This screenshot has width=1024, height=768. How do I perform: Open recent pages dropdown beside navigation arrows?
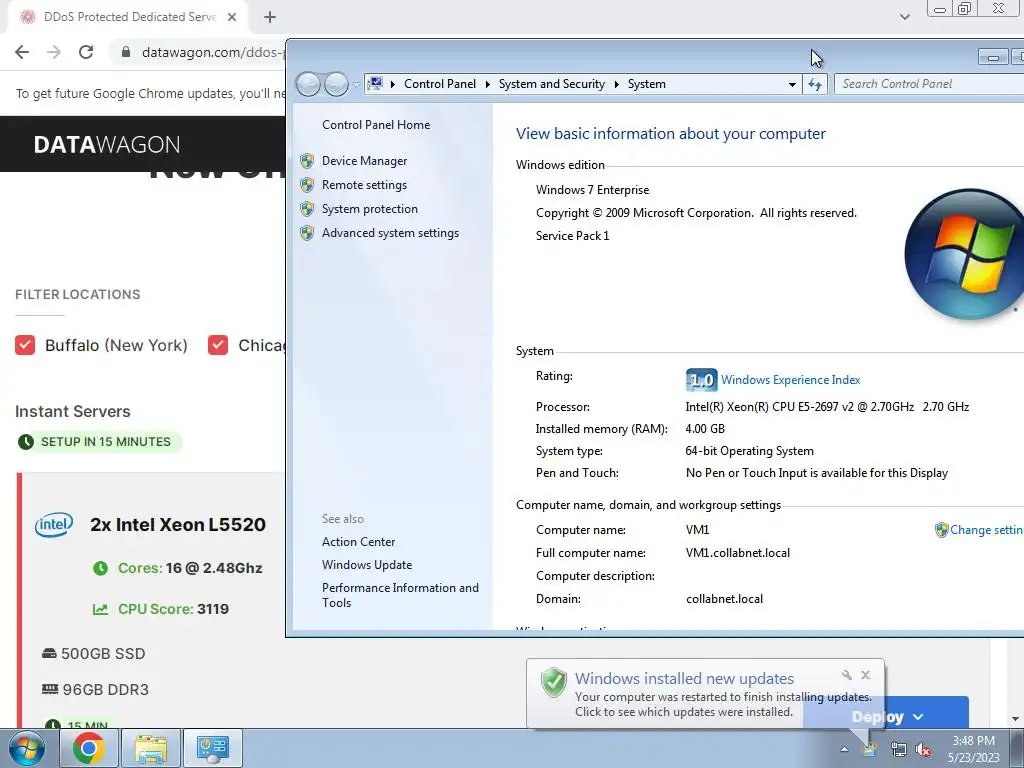pyautogui.click(x=356, y=84)
